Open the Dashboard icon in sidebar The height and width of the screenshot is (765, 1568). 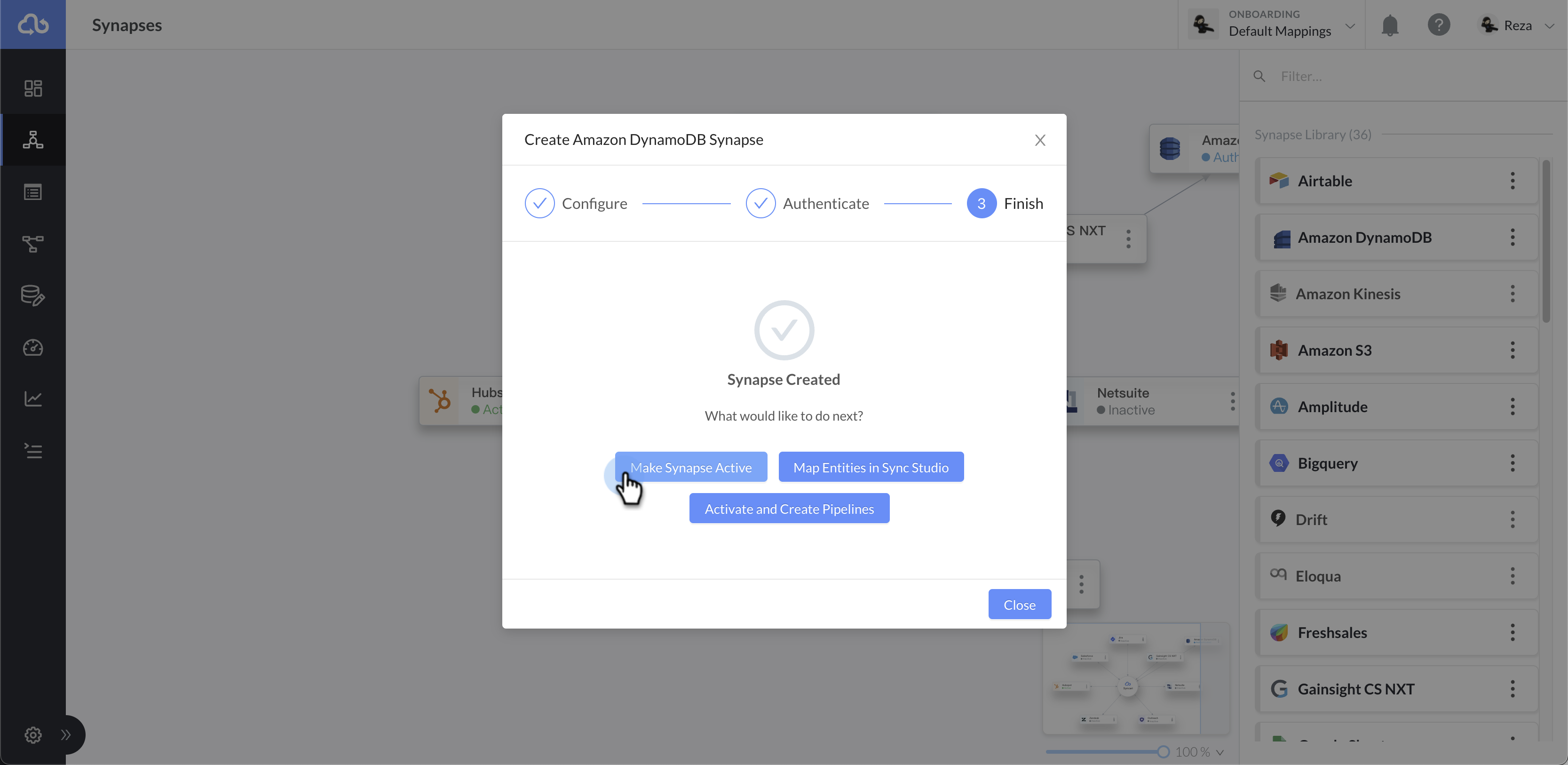click(33, 88)
